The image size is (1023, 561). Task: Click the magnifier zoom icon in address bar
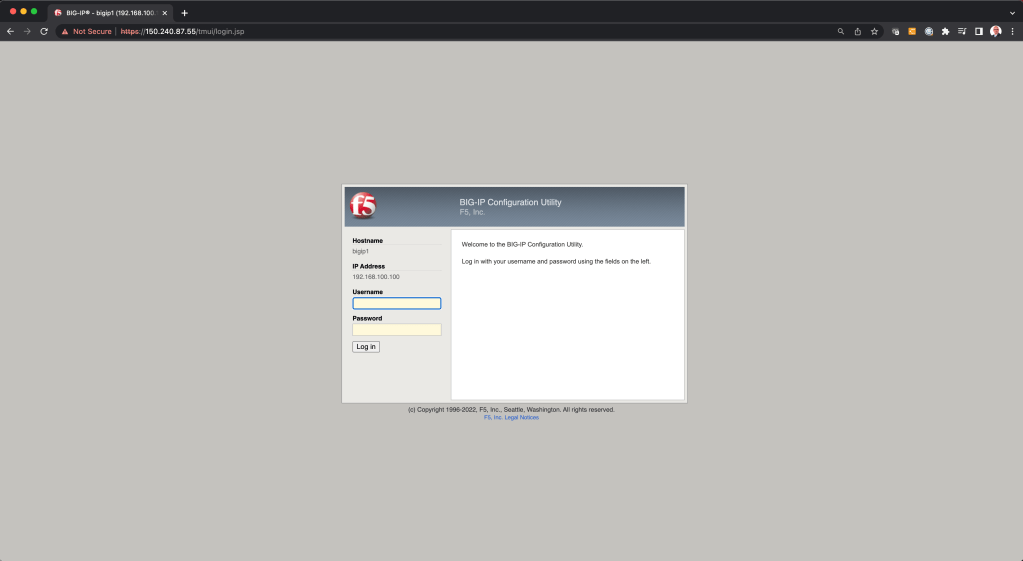coord(841,31)
